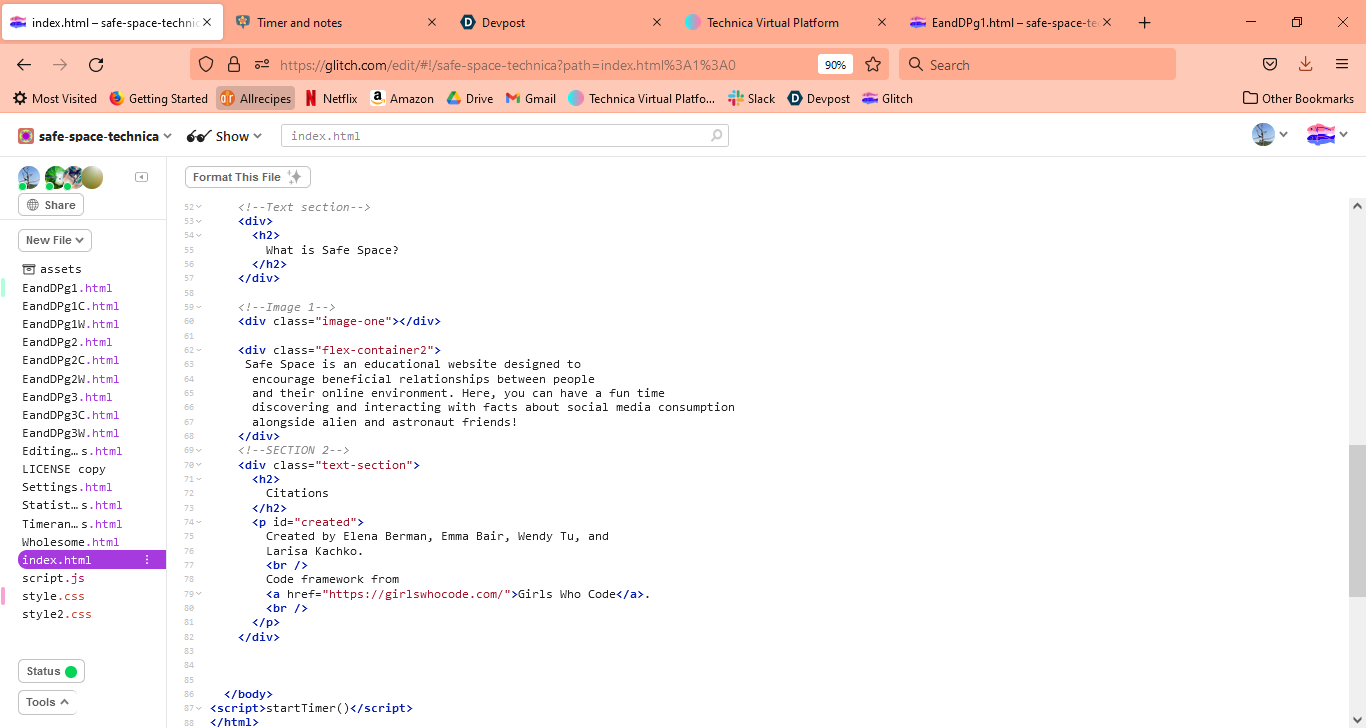The image size is (1366, 728).
Task: Switch to the Timer and notes tab
Action: click(338, 22)
